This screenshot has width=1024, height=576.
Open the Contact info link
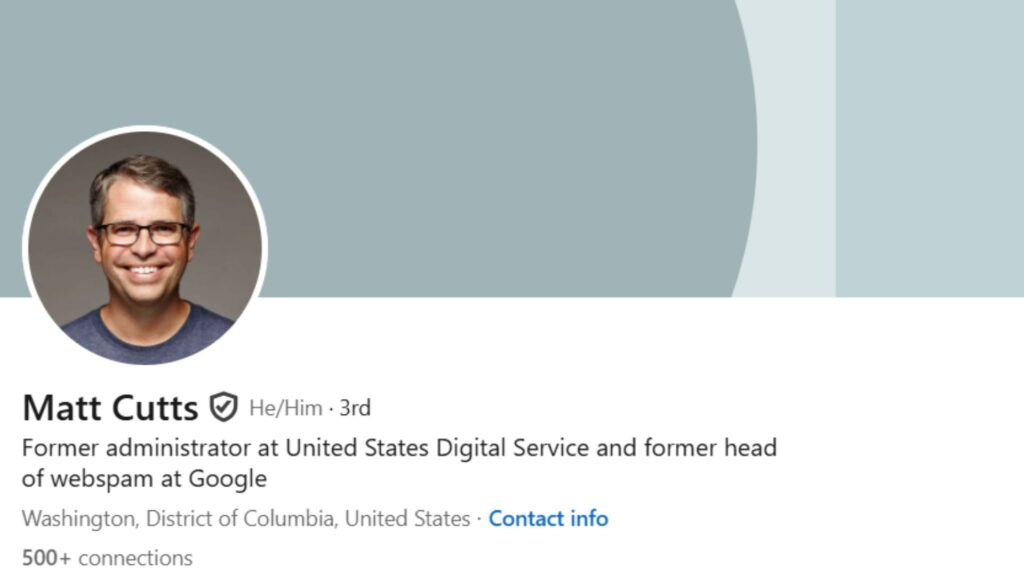click(548, 518)
